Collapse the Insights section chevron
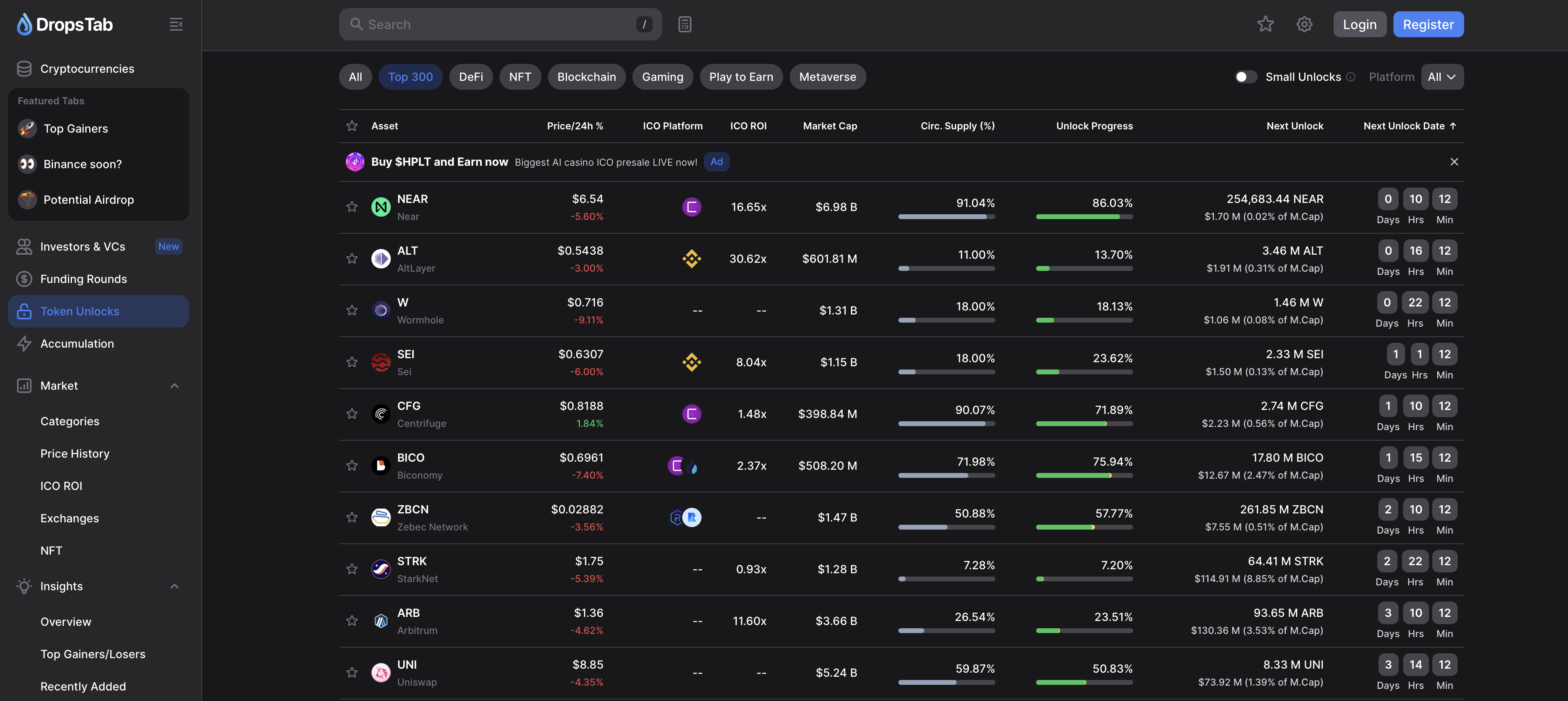The image size is (1568, 701). [175, 587]
